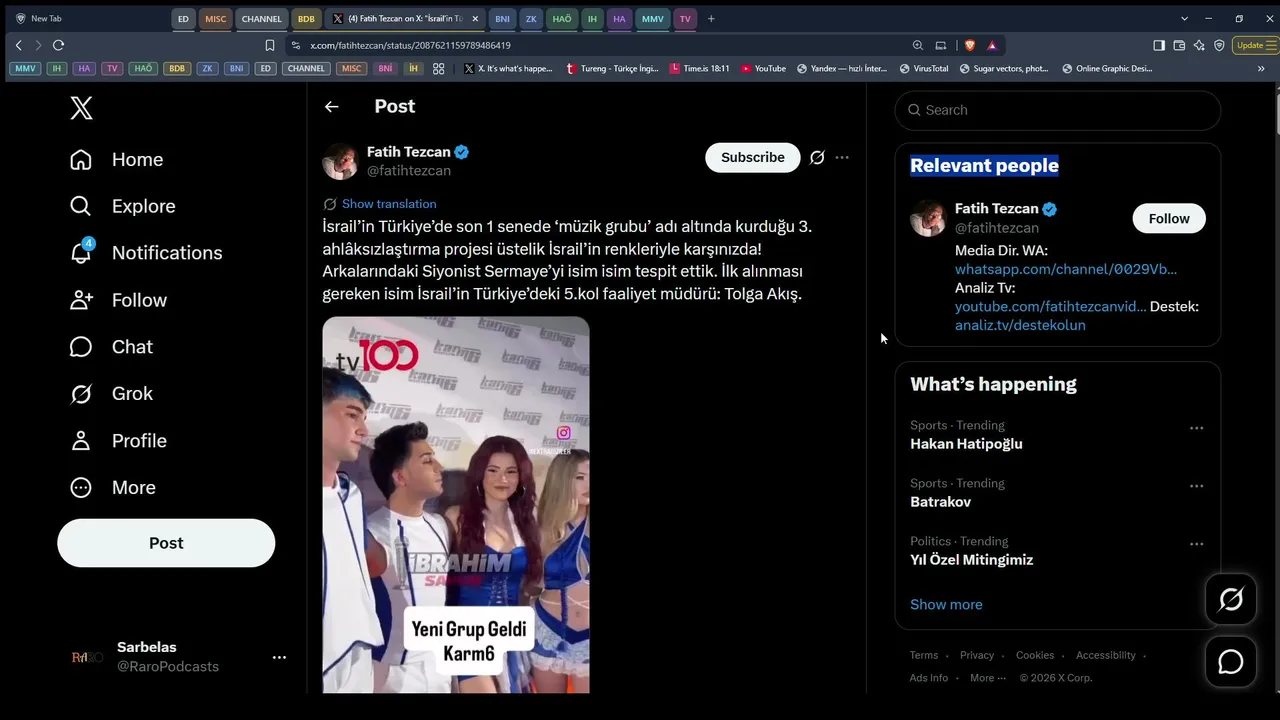Close the Fatih Tezcan on X tab

pos(475,19)
